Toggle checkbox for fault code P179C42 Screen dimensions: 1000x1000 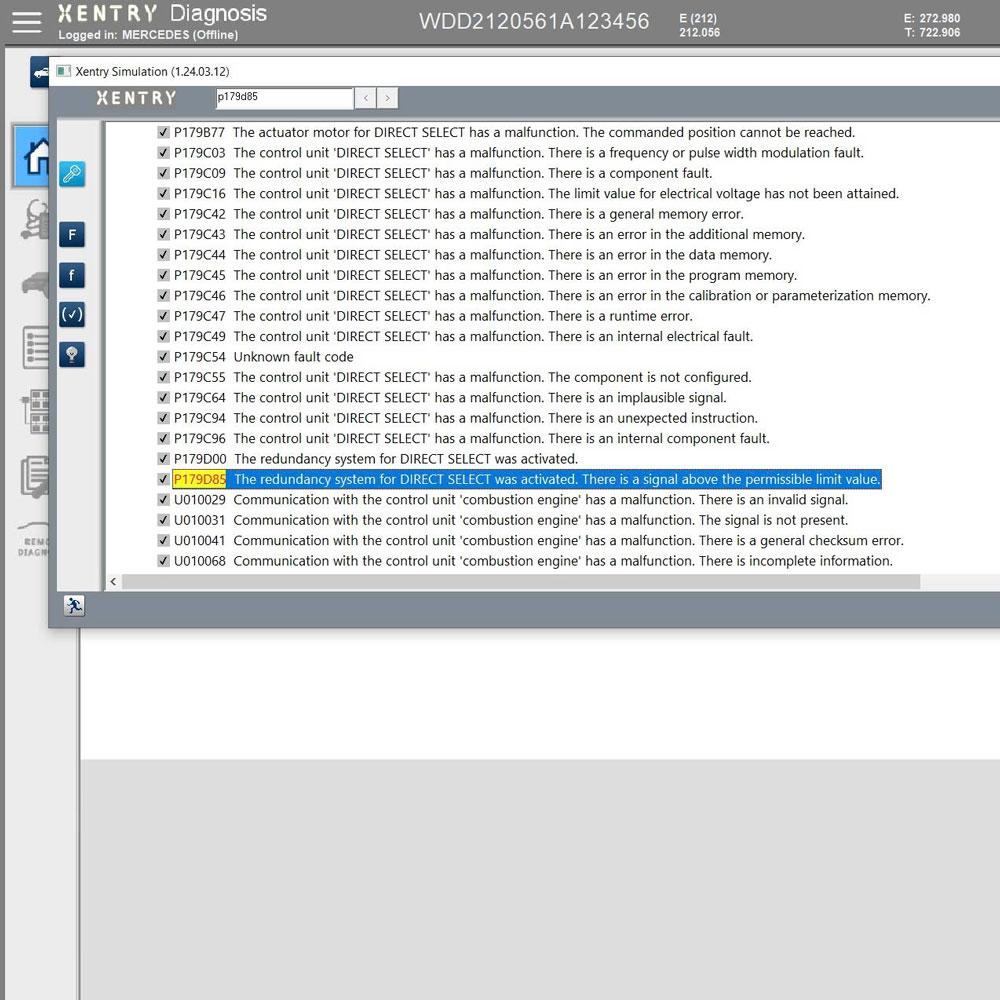(x=163, y=214)
